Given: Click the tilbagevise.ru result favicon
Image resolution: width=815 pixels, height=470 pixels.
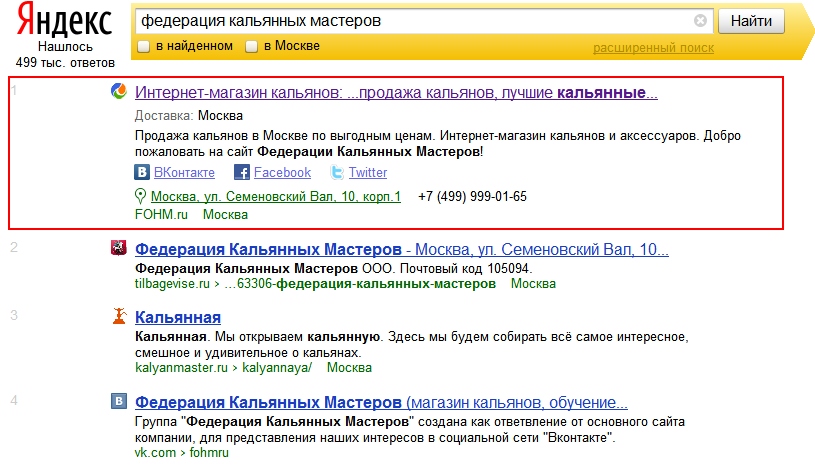Looking at the screenshot, I should 119,247.
